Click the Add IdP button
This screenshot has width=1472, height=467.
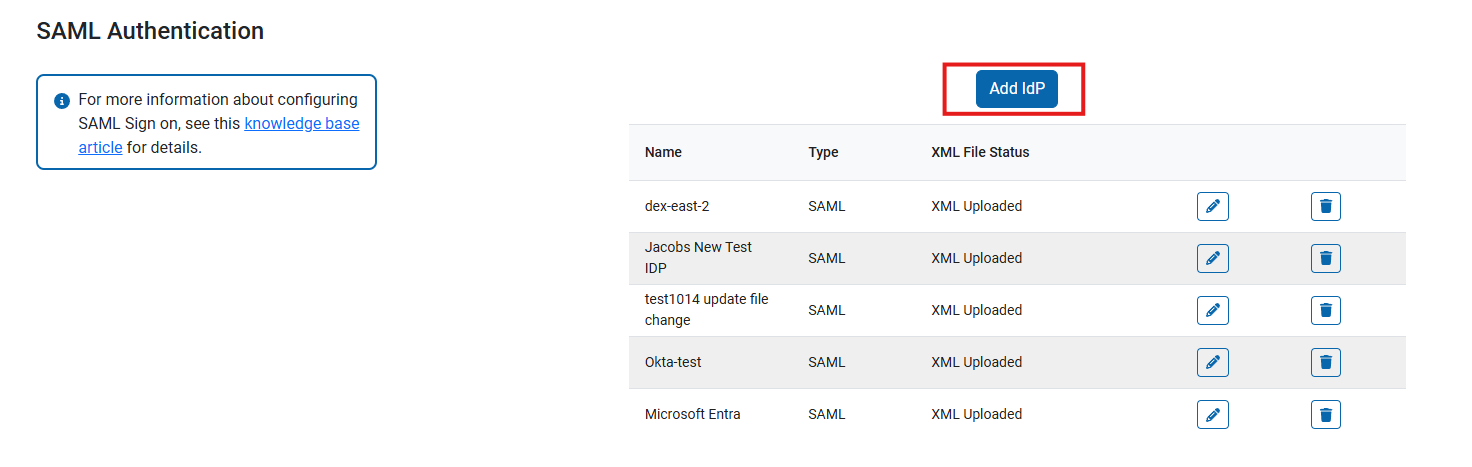pos(1016,89)
